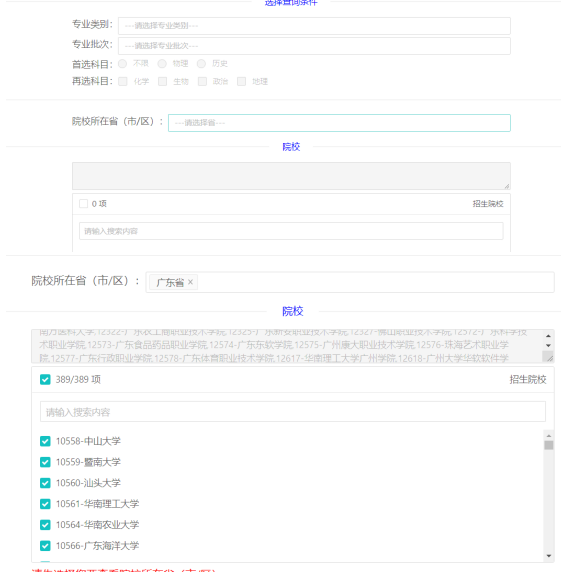Screen dimensions: 561x572
Task: Click the upper 请输入搜索内容 search field
Action: tap(291, 231)
